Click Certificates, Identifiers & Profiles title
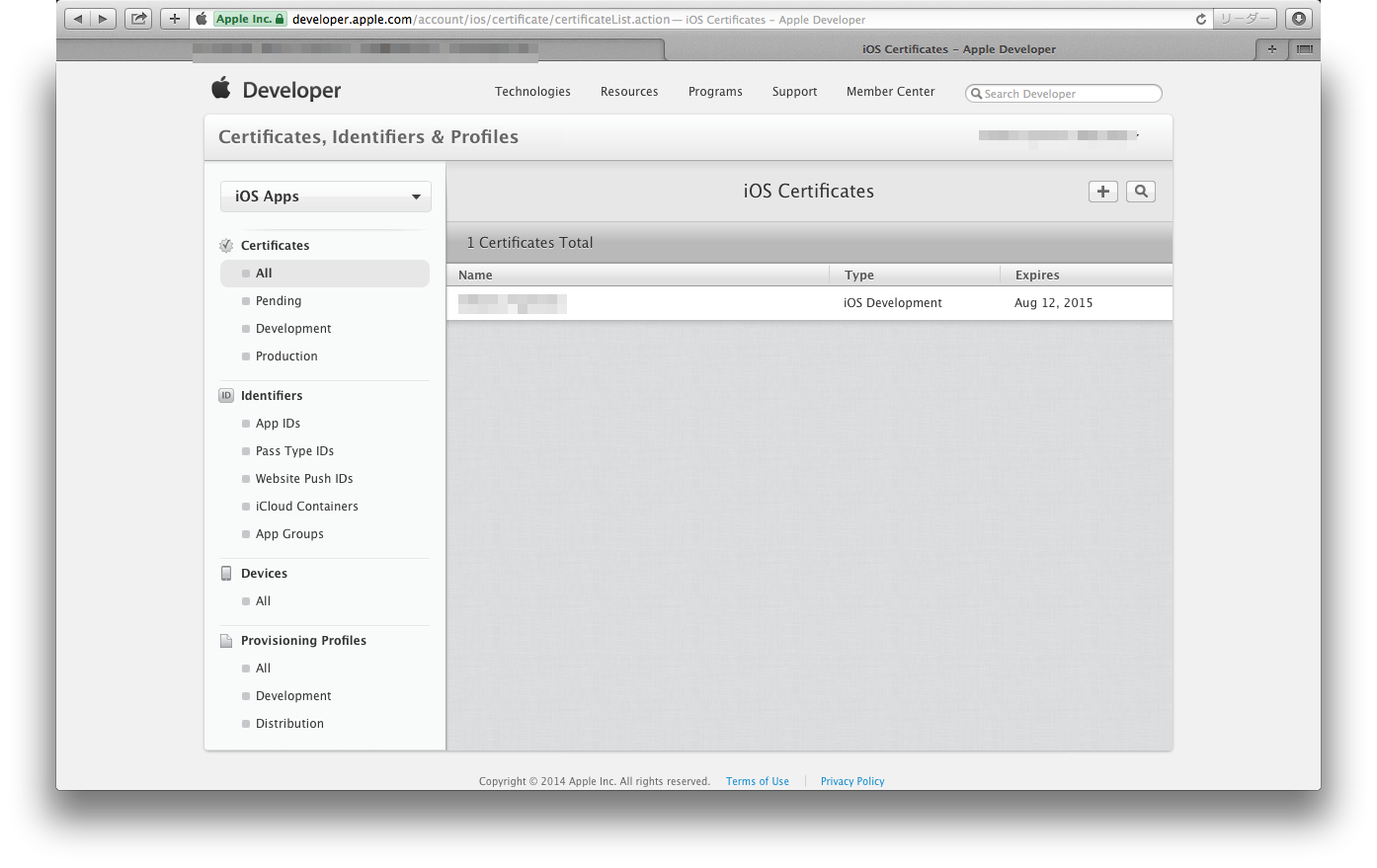 point(368,137)
